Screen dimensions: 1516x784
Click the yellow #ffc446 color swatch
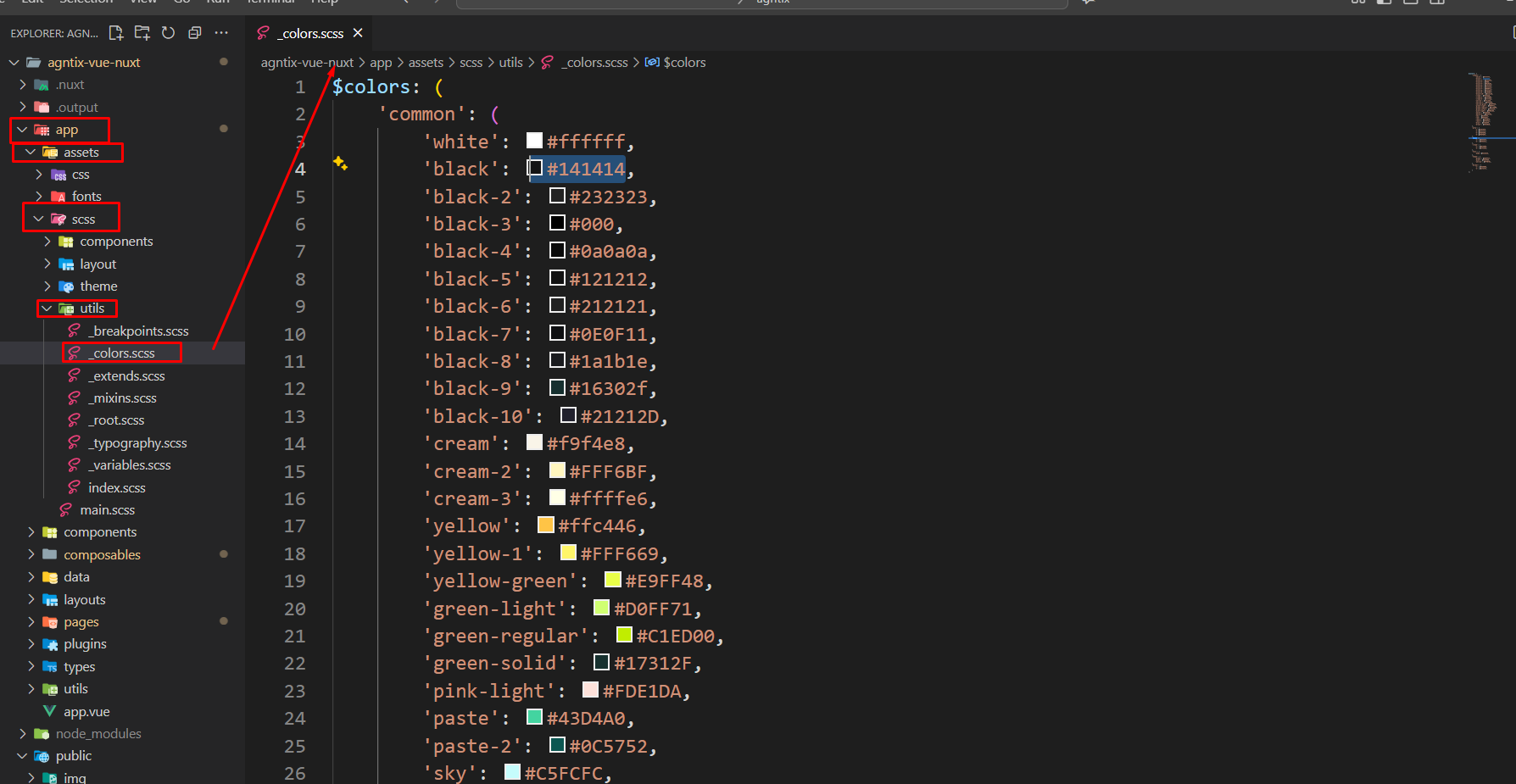click(546, 525)
